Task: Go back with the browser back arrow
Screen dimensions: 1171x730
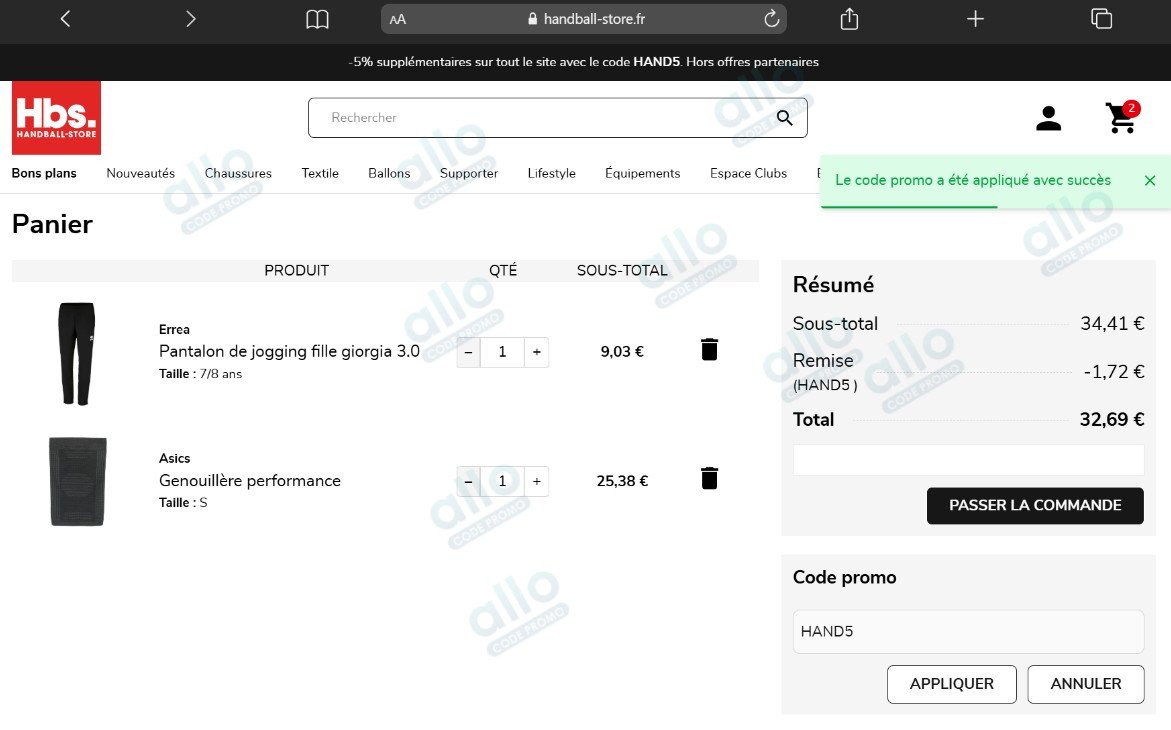Action: 66,19
